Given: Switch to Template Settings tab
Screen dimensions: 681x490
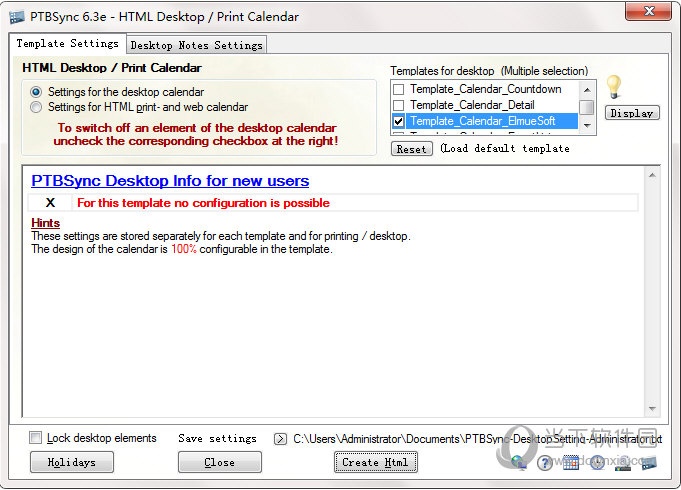Looking at the screenshot, I should point(68,43).
